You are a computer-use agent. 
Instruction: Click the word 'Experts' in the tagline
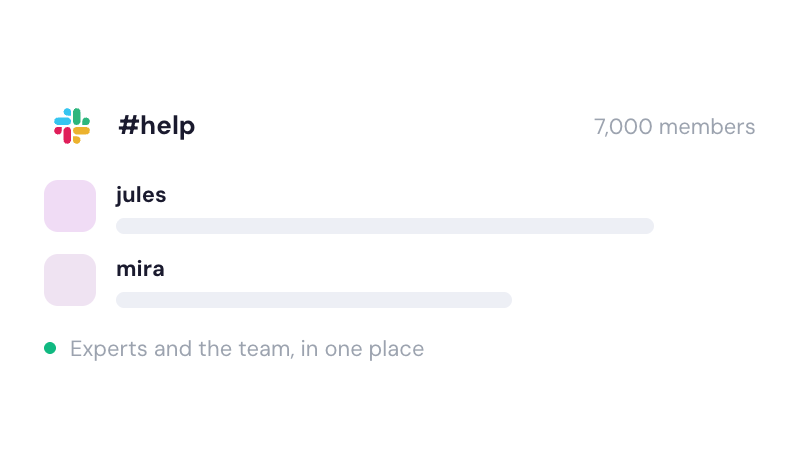[x=109, y=350]
